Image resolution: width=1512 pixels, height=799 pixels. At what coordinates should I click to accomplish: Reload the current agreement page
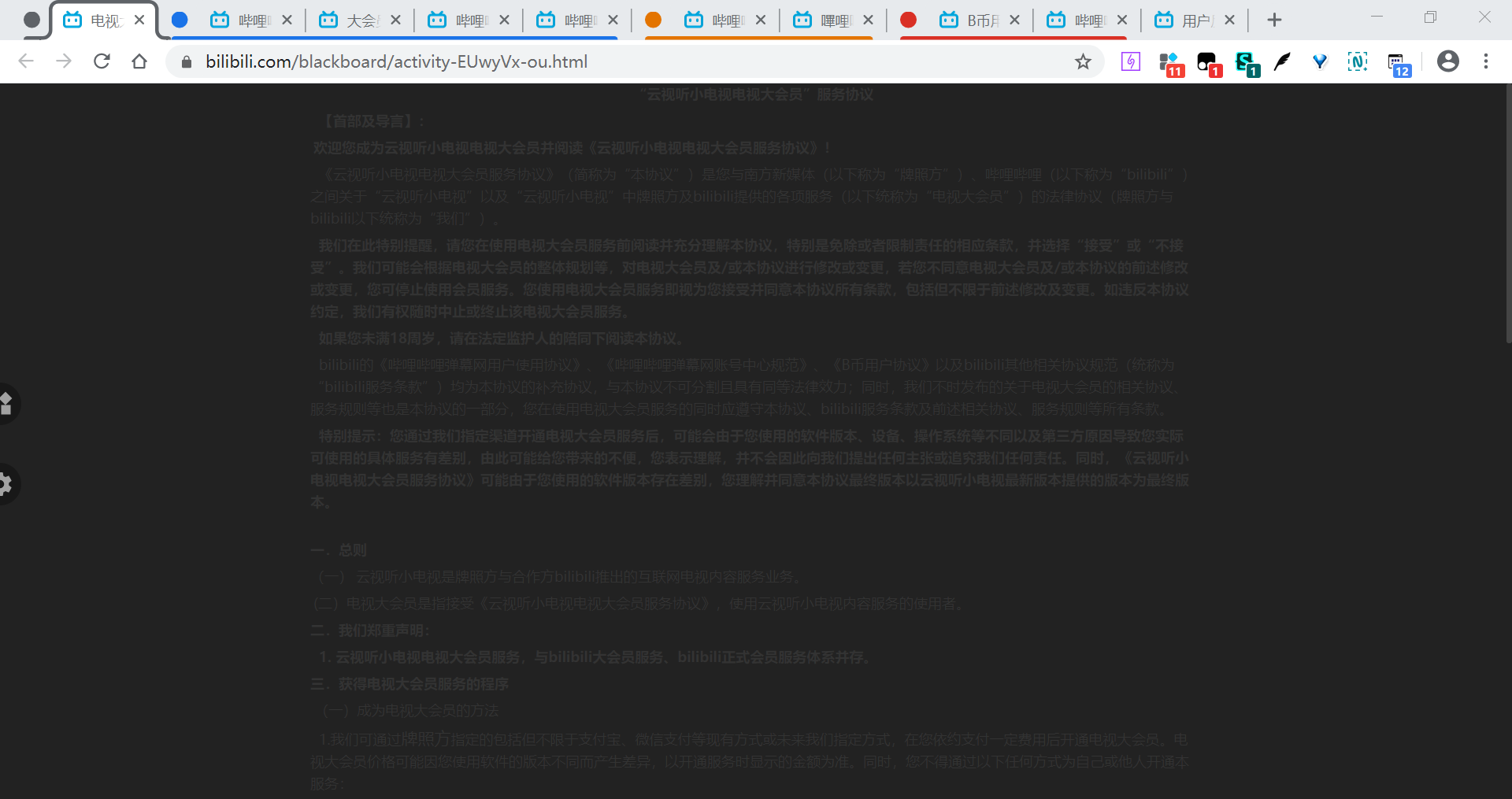tap(102, 61)
